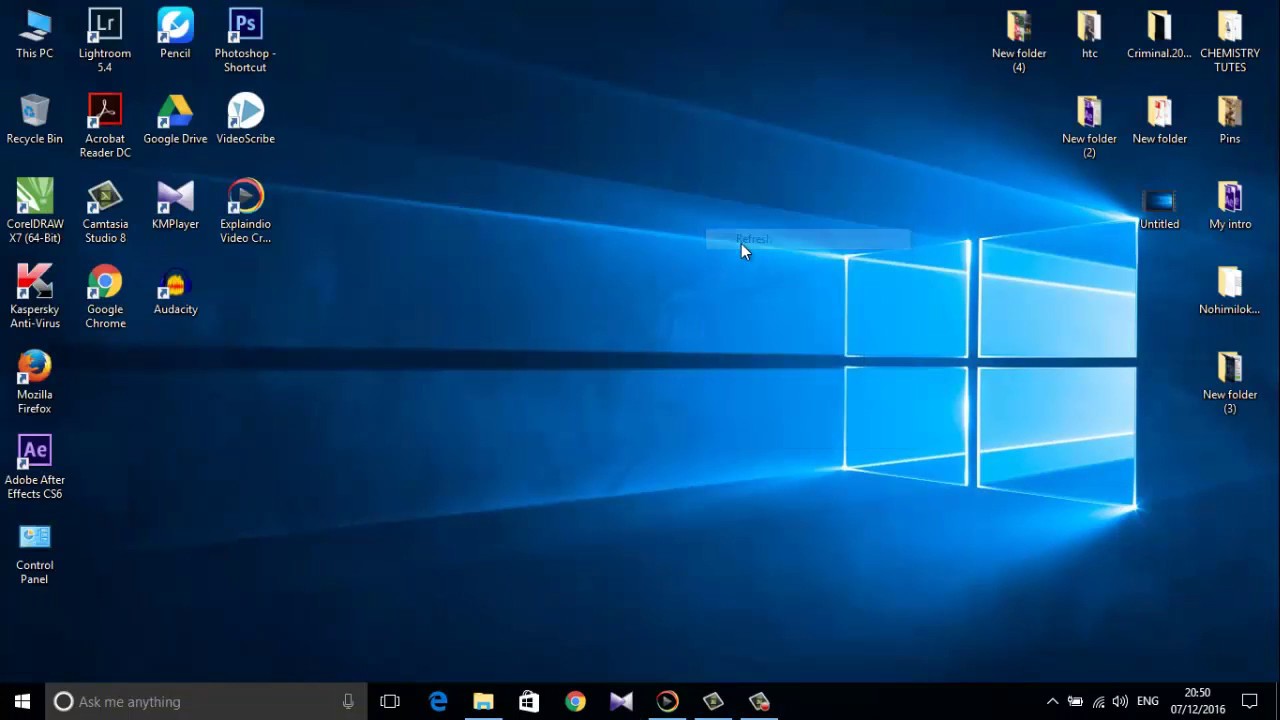Screen dimensions: 1280x720
Task: Open the volume control tray icon
Action: pos(1120,701)
